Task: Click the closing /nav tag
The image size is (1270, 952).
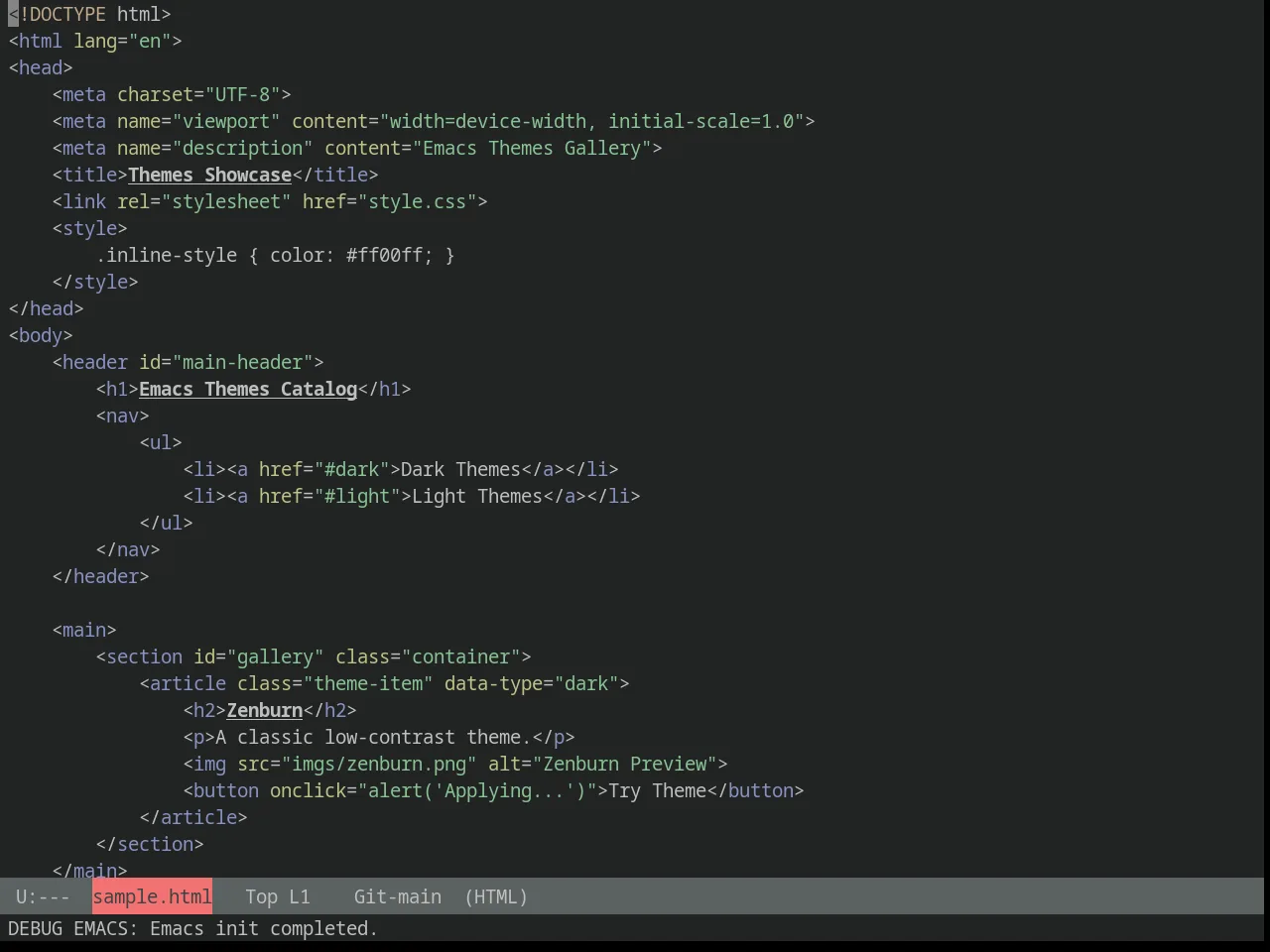Action: [128, 549]
